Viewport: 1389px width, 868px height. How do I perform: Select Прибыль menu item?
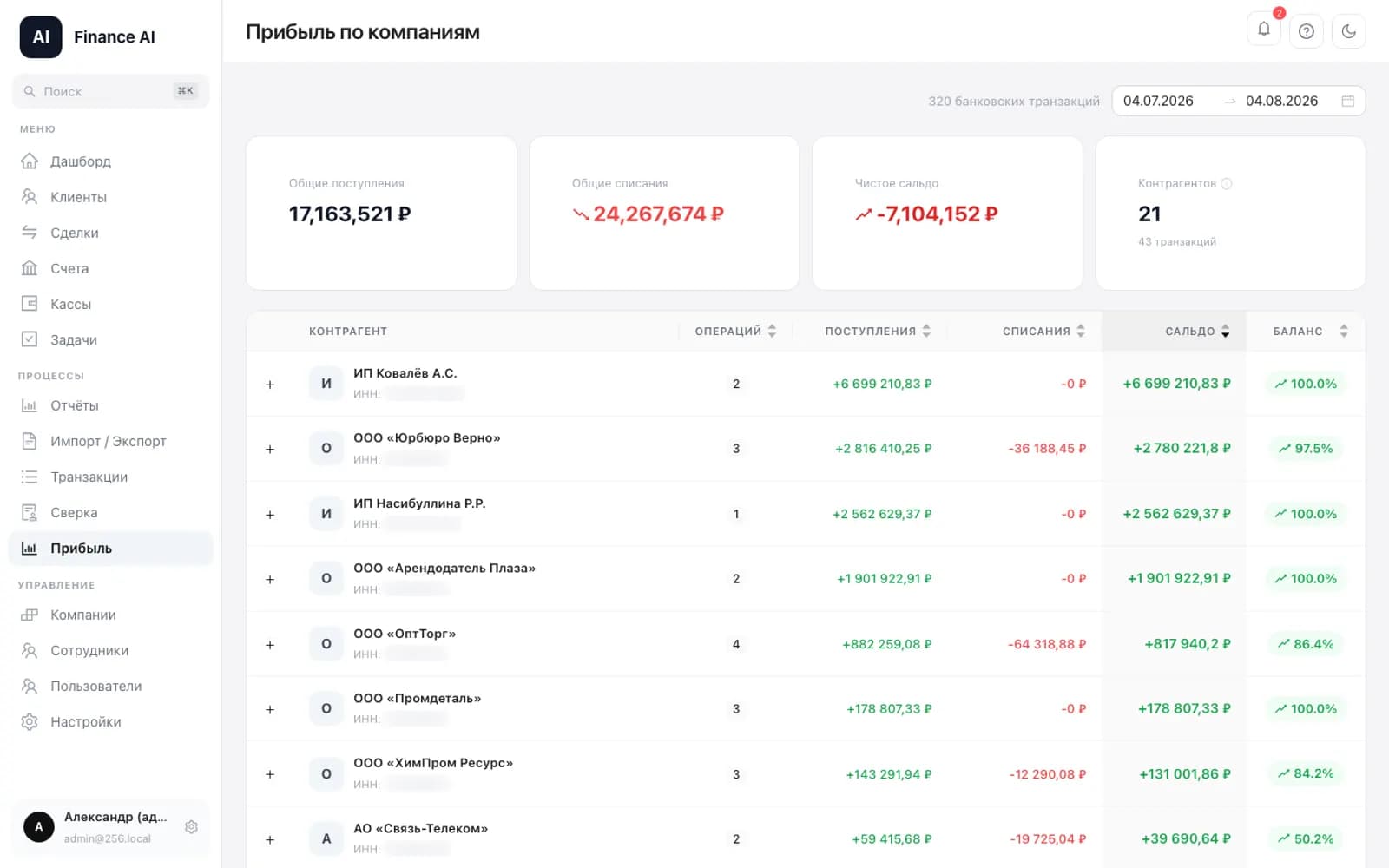[x=111, y=548]
